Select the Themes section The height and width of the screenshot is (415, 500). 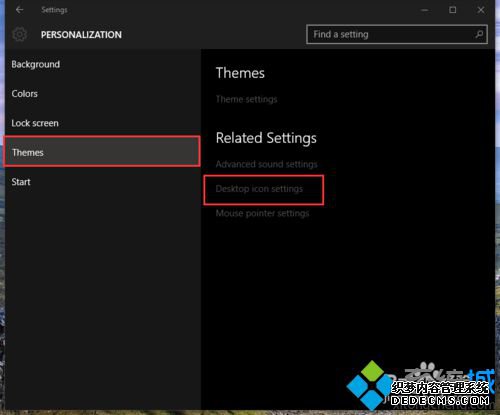coord(102,152)
